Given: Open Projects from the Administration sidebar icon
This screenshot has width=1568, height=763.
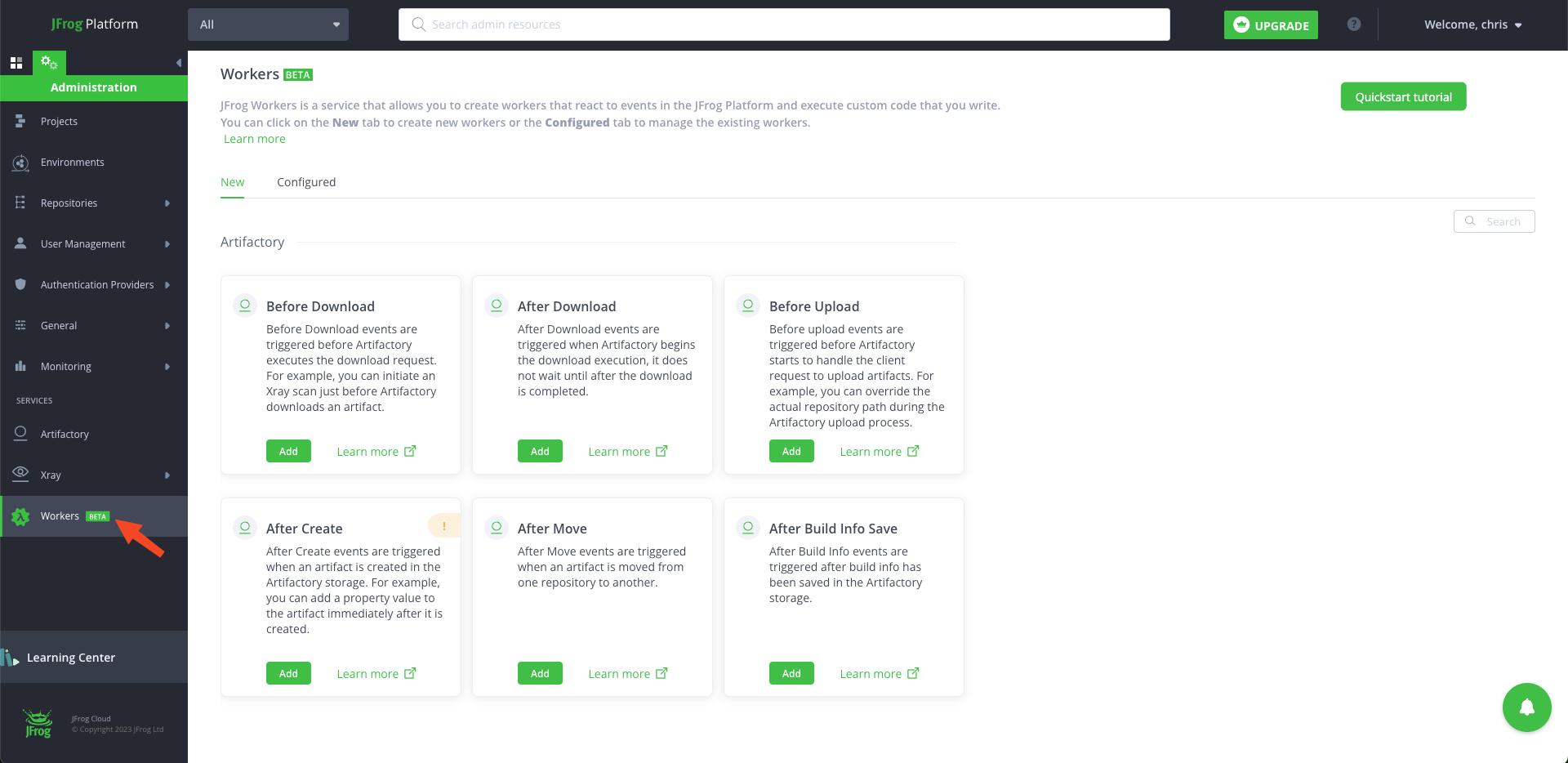Looking at the screenshot, I should [20, 121].
